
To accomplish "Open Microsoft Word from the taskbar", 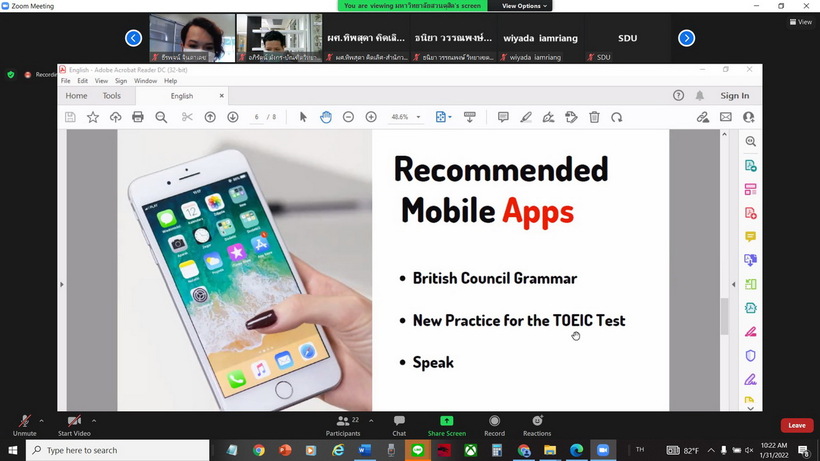I will [x=365, y=450].
